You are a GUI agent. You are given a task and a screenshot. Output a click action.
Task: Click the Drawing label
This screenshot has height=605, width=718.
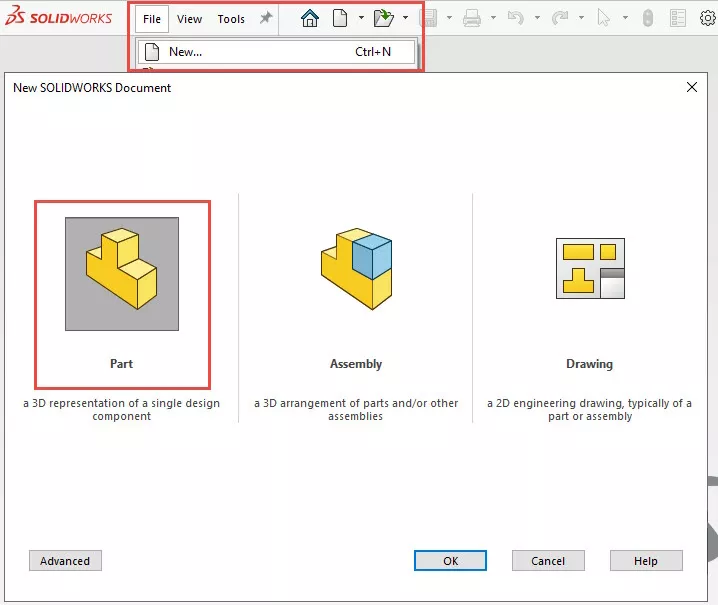(x=589, y=364)
